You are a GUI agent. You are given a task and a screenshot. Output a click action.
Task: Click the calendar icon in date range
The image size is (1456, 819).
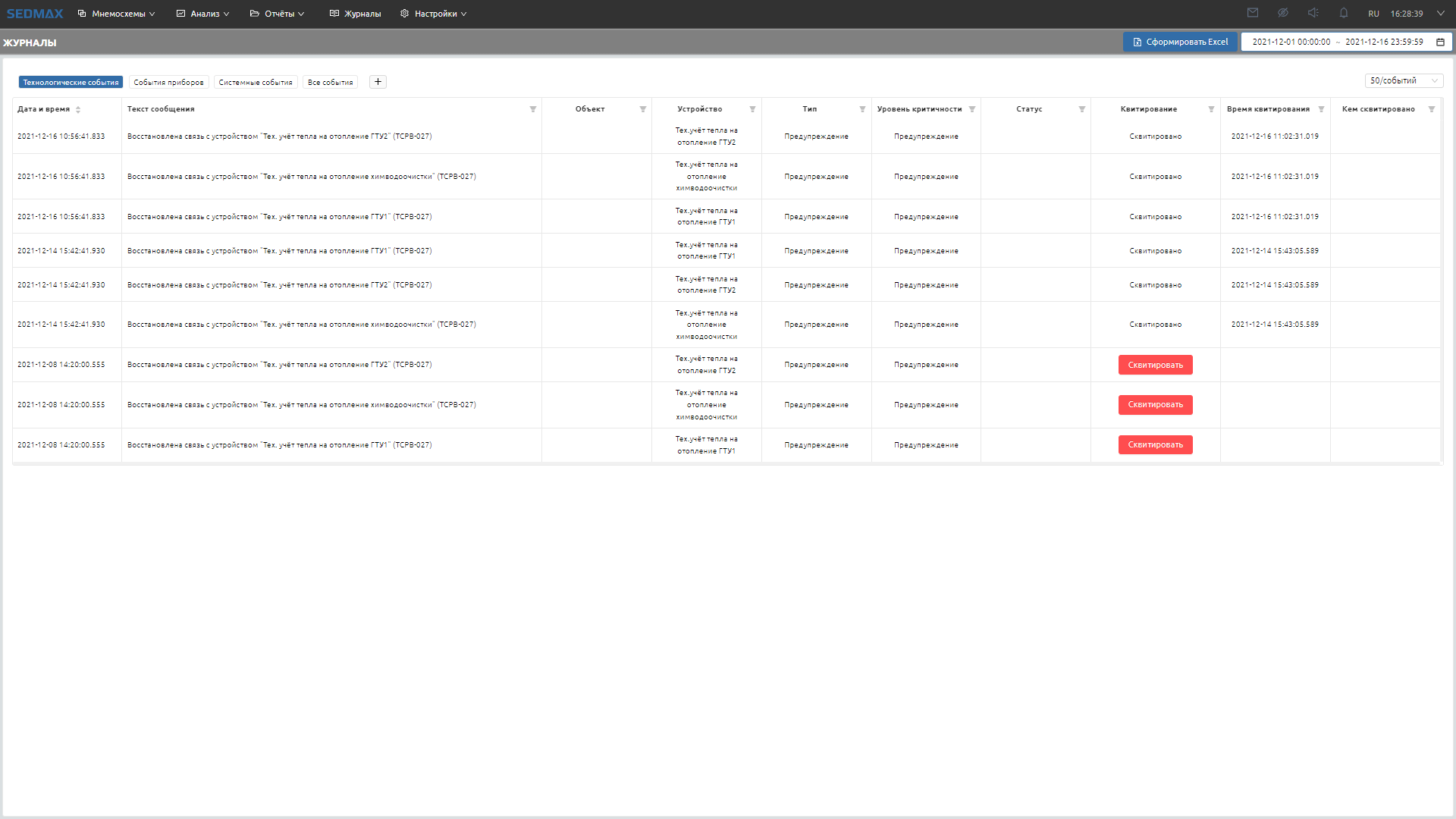(1440, 42)
